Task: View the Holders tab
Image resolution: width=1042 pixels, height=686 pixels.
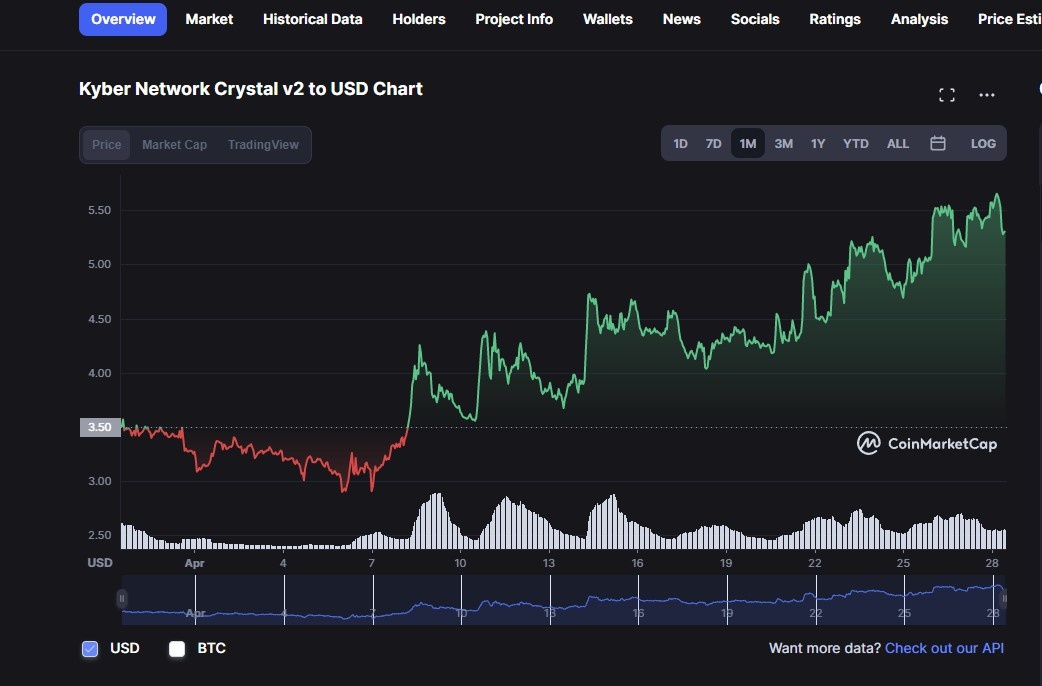Action: pyautogui.click(x=418, y=19)
